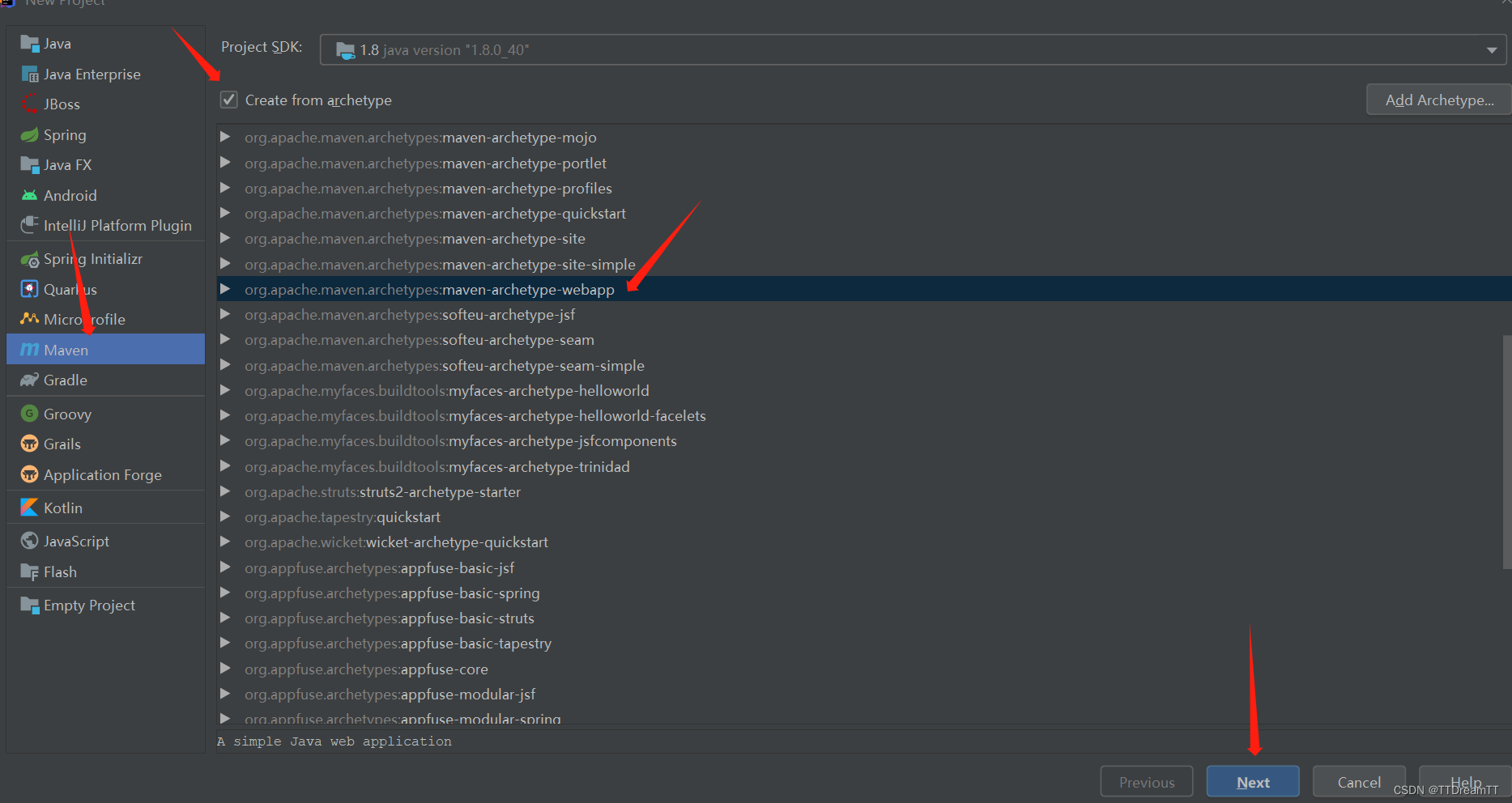1512x803 pixels.
Task: Click the Android robot icon
Action: tap(30, 195)
